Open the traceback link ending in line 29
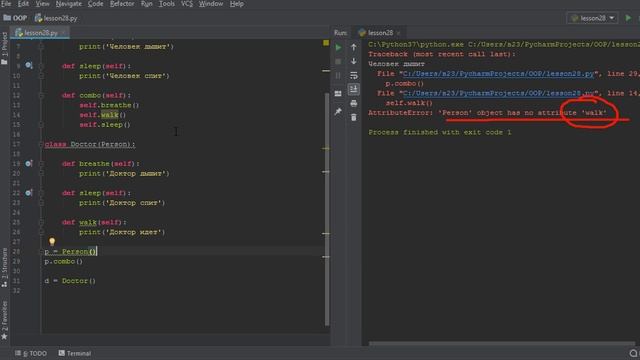 [x=498, y=74]
